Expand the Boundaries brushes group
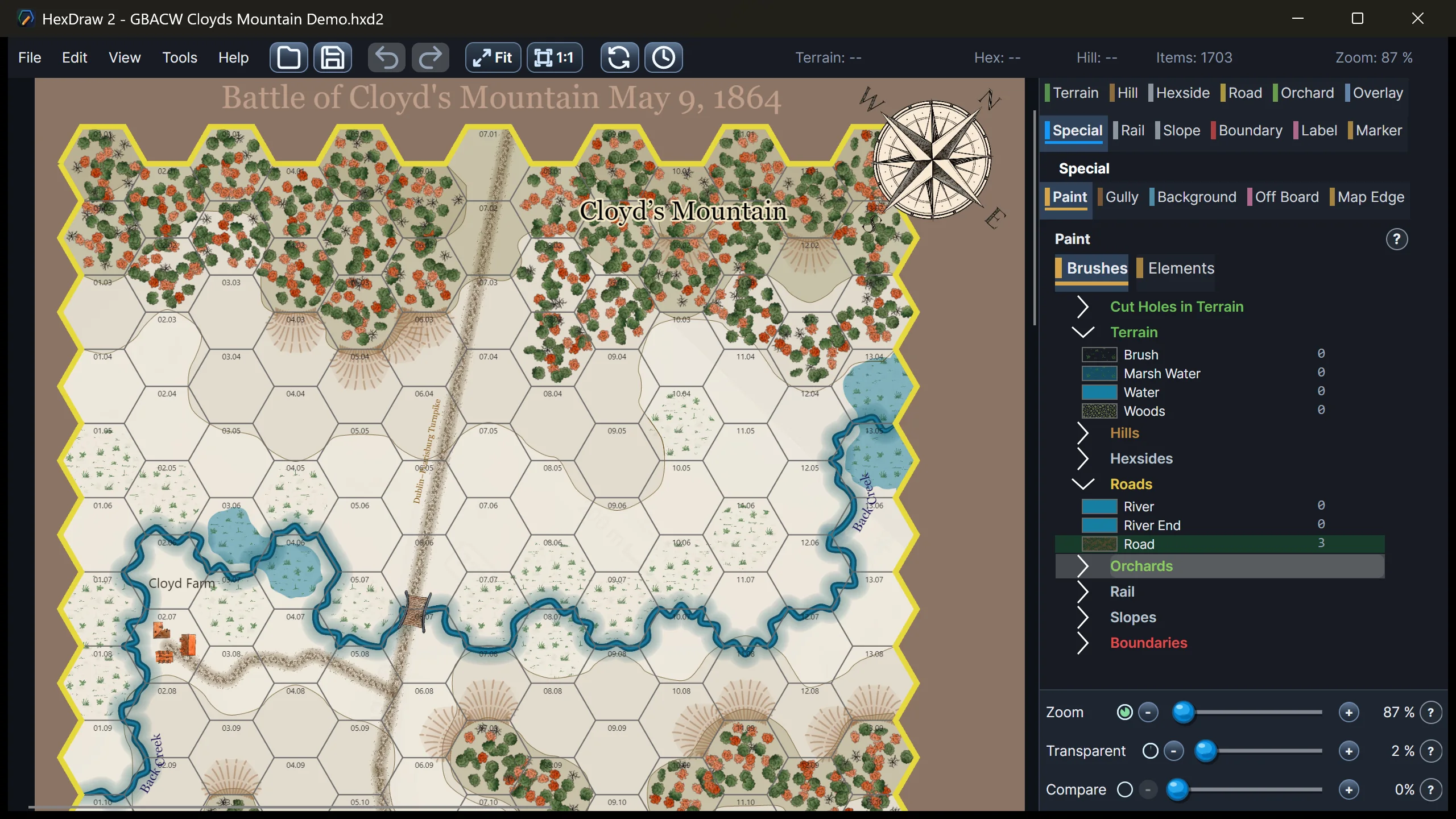The height and width of the screenshot is (819, 1456). pos(1083,643)
